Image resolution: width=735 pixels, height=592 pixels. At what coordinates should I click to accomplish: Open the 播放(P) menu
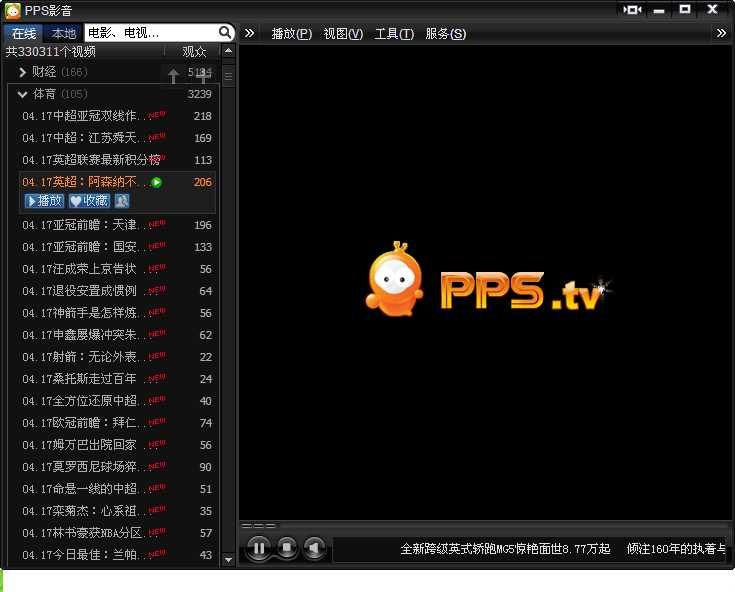[x=291, y=34]
